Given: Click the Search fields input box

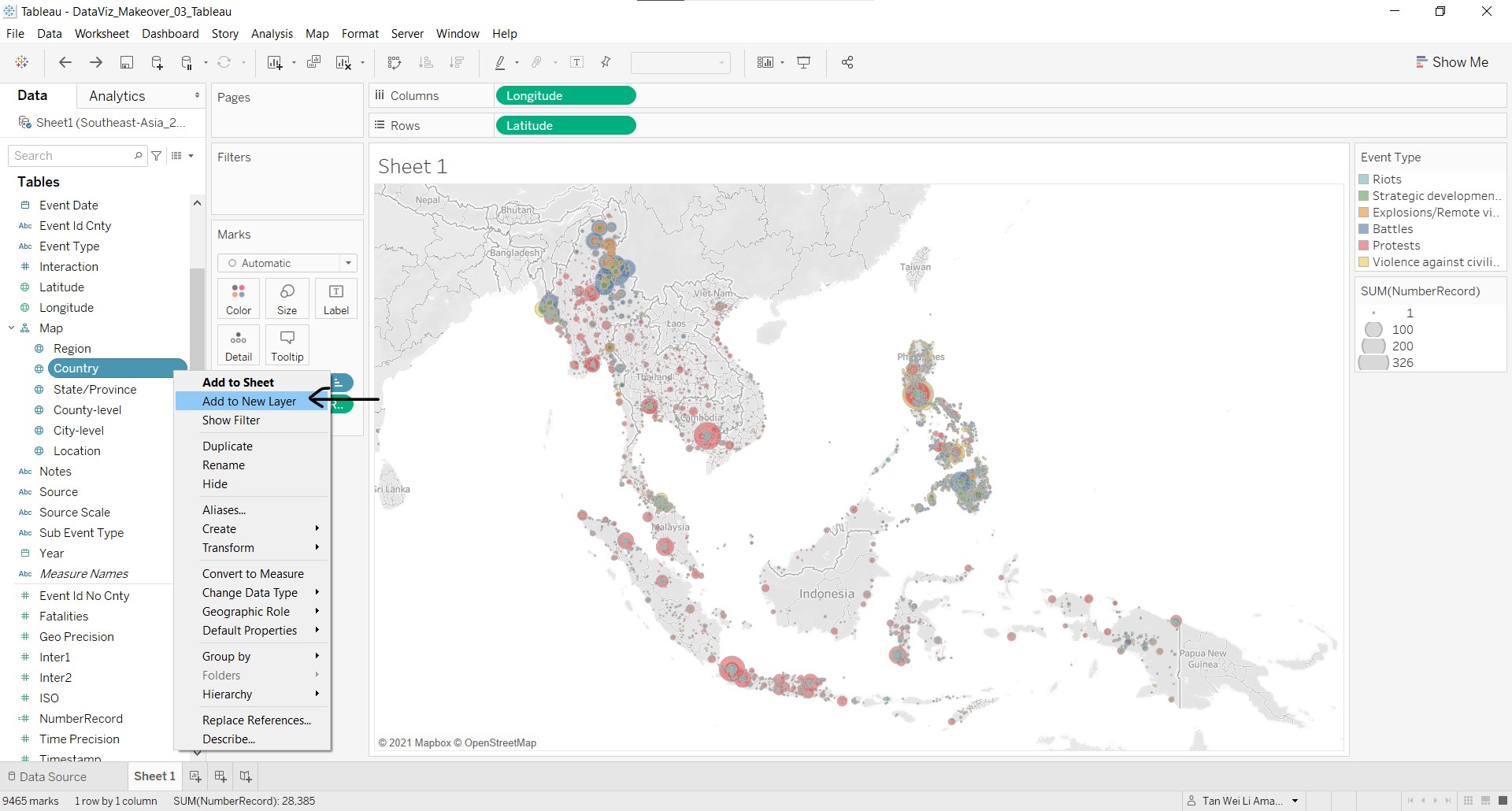Looking at the screenshot, I should click(73, 156).
